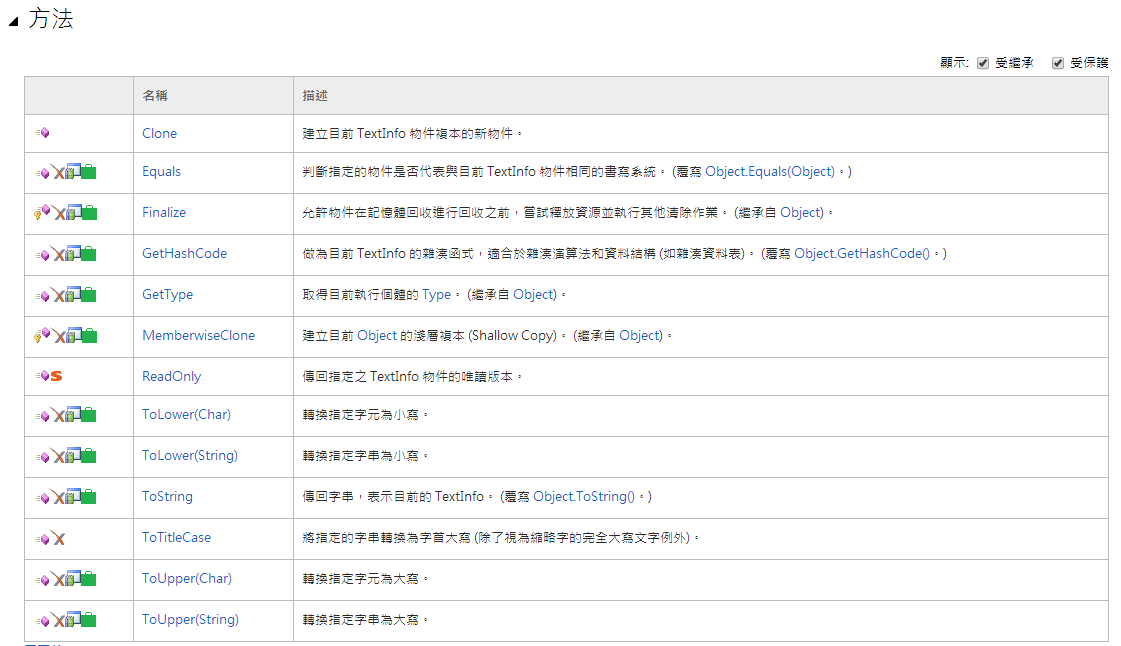This screenshot has height=646, width=1121.
Task: Open the Object.GetHashCode() link
Action: click(x=861, y=253)
